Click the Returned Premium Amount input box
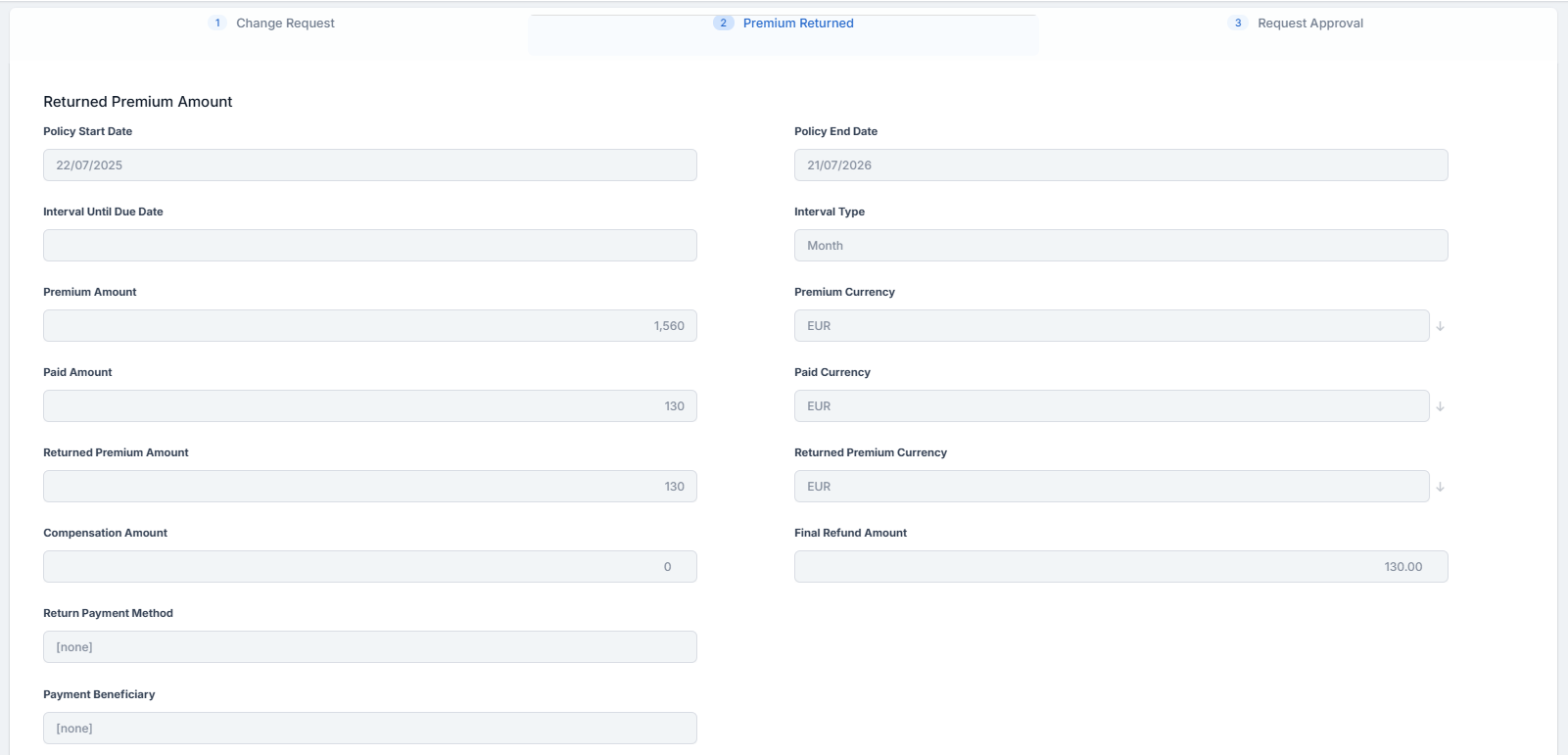This screenshot has width=1568, height=755. click(369, 487)
